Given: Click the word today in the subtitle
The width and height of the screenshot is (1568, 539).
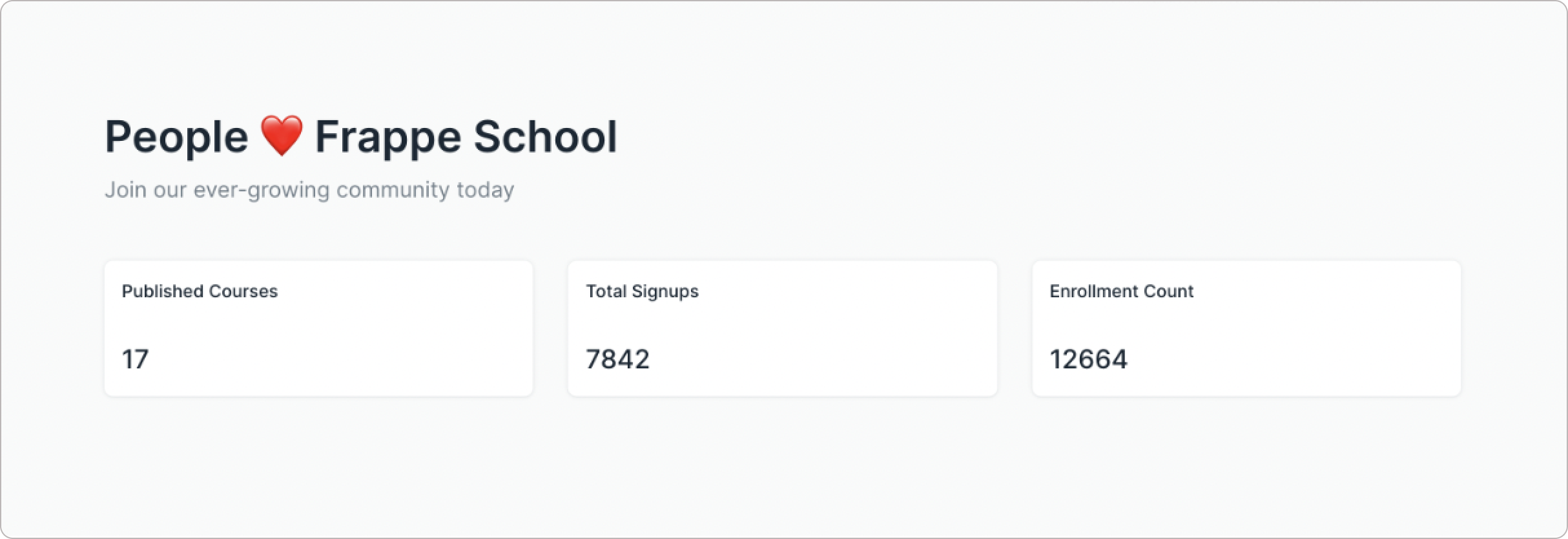Looking at the screenshot, I should click(x=485, y=190).
